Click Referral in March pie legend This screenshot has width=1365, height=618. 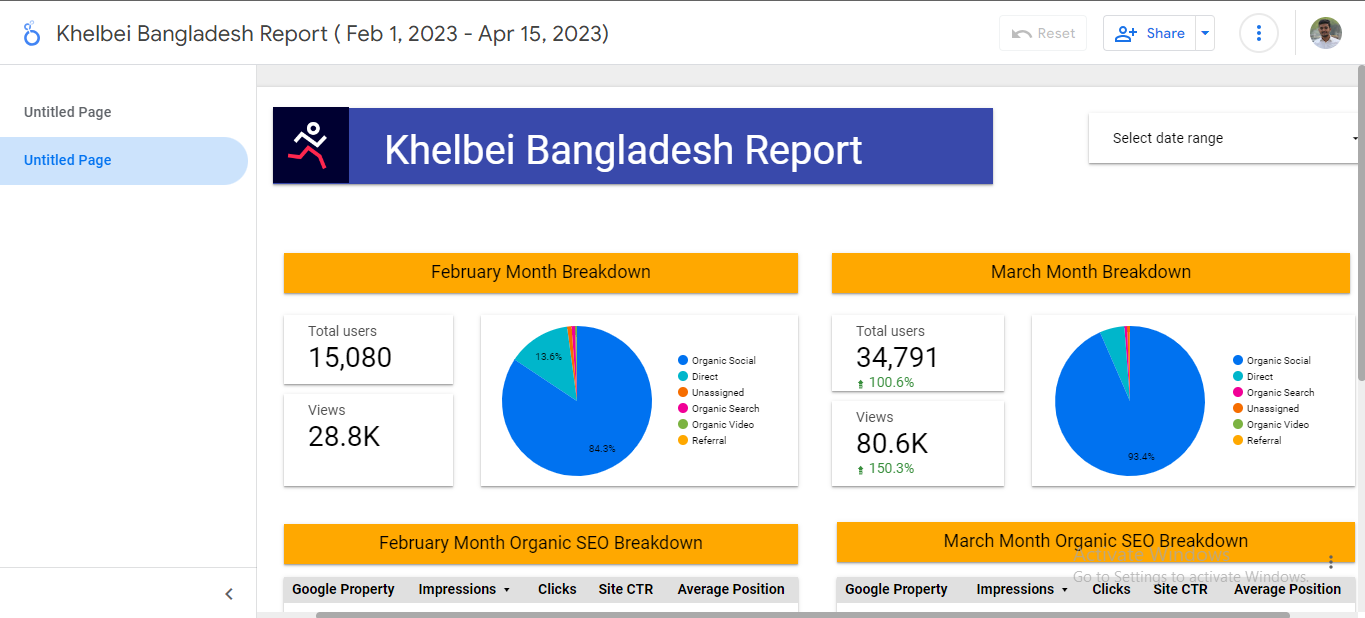(x=1257, y=441)
